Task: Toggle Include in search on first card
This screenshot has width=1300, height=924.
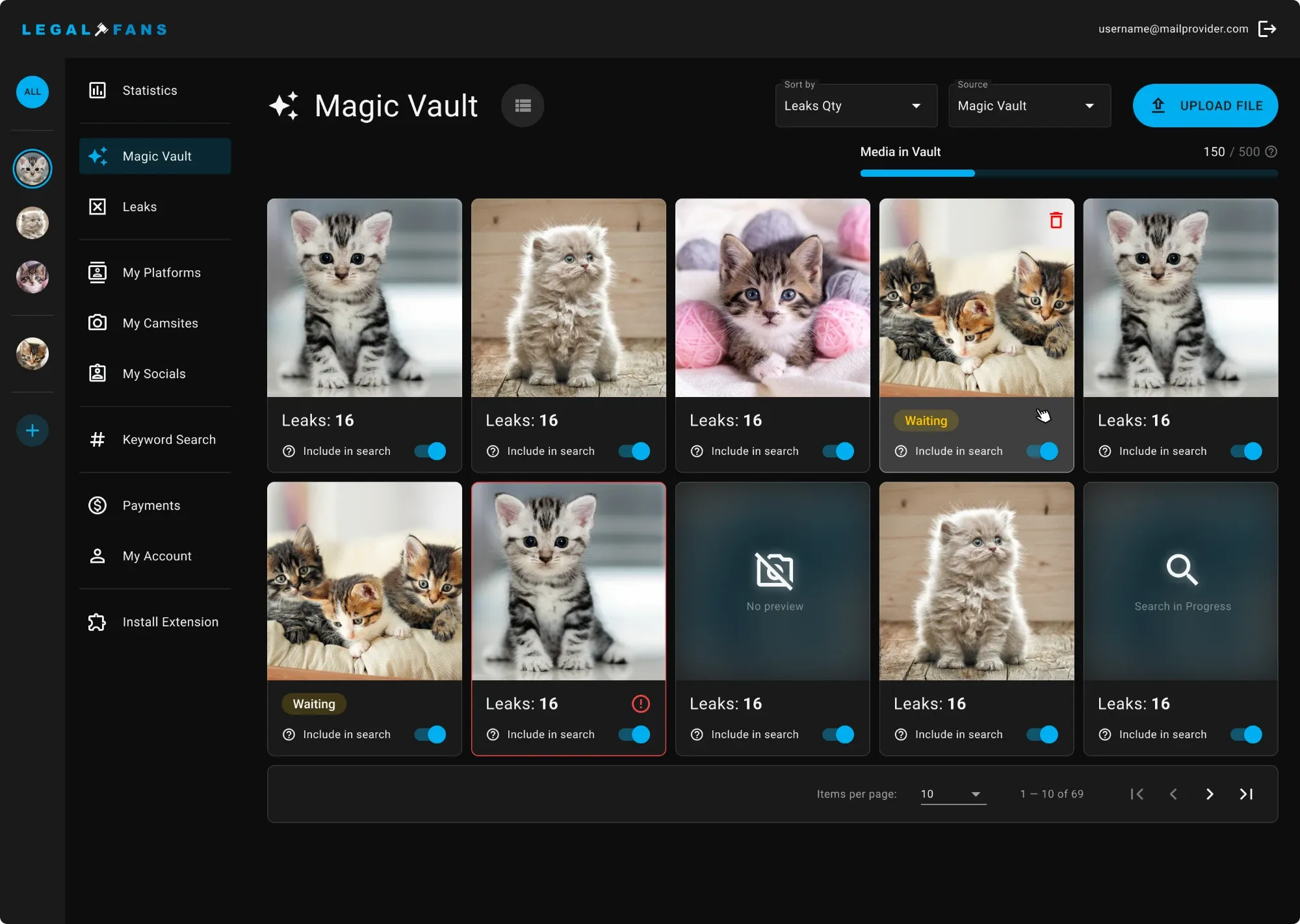Action: pos(430,451)
